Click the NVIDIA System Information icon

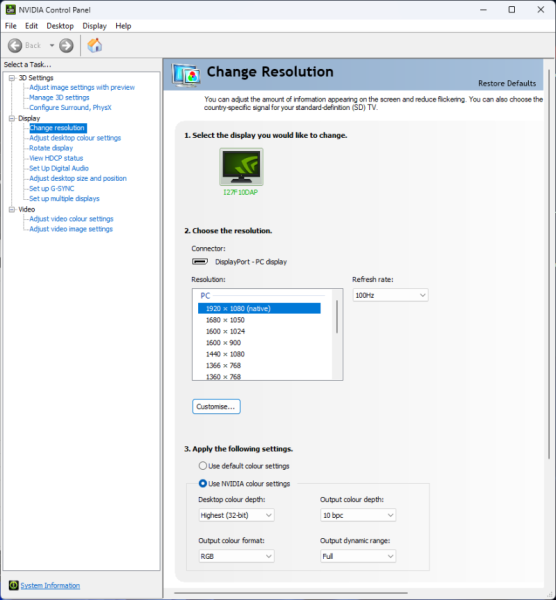coord(13,585)
